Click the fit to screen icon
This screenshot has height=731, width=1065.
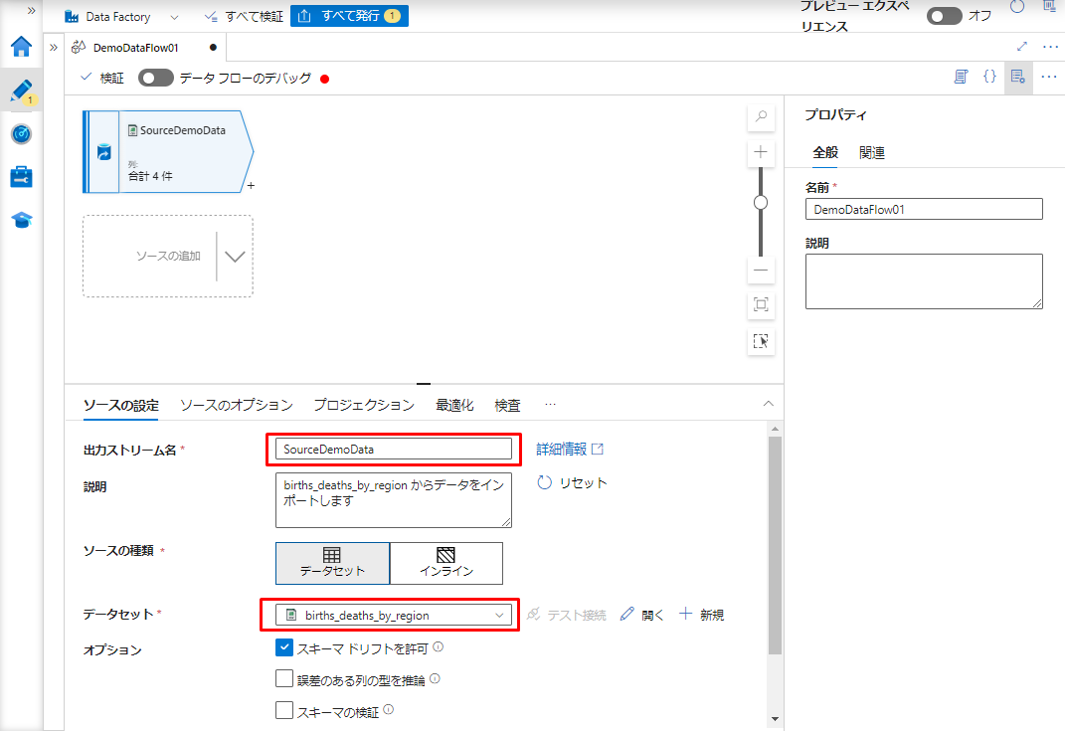[x=761, y=304]
